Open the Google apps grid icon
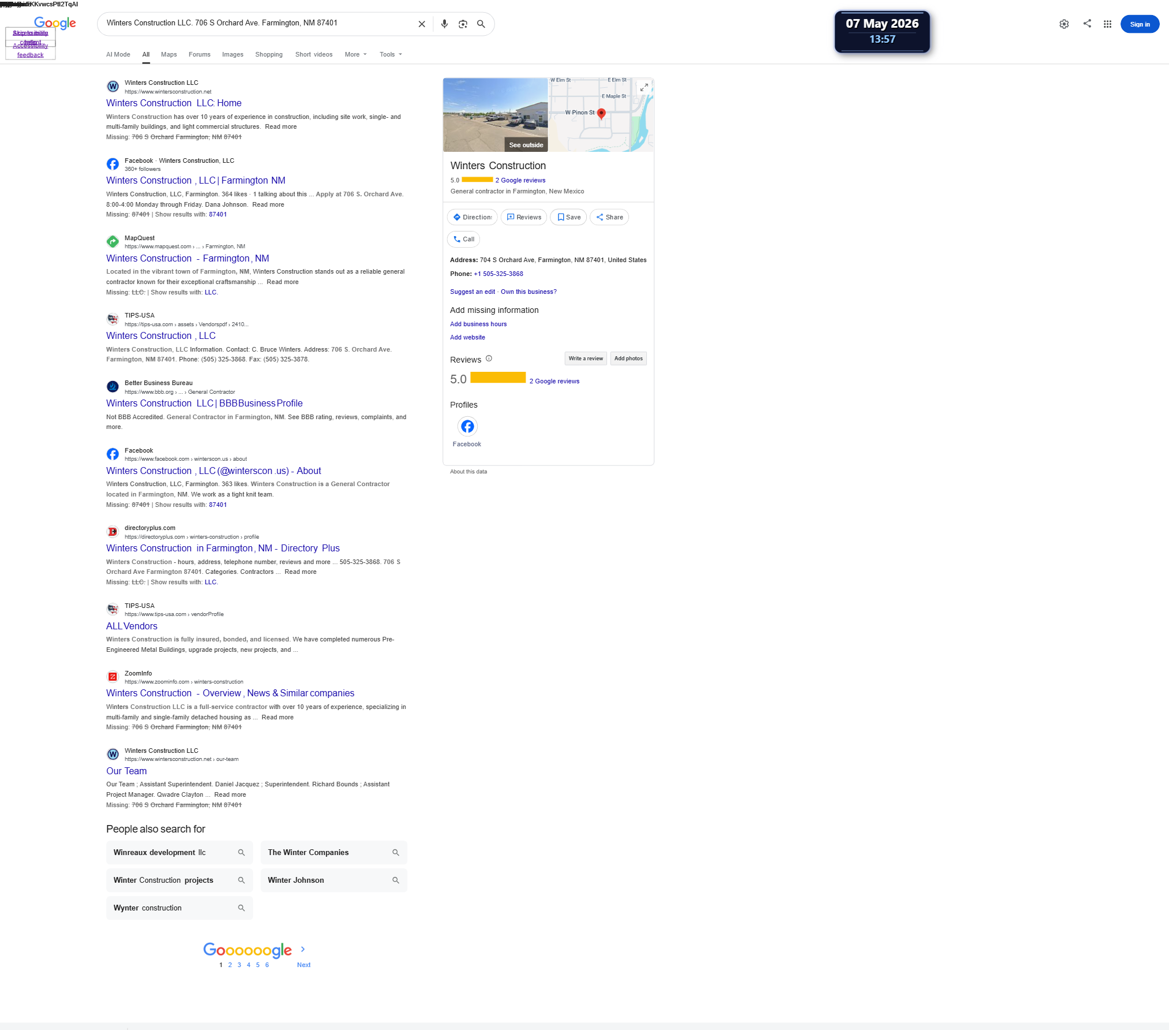Viewport: 1176px width, 1030px height. 1107,24
